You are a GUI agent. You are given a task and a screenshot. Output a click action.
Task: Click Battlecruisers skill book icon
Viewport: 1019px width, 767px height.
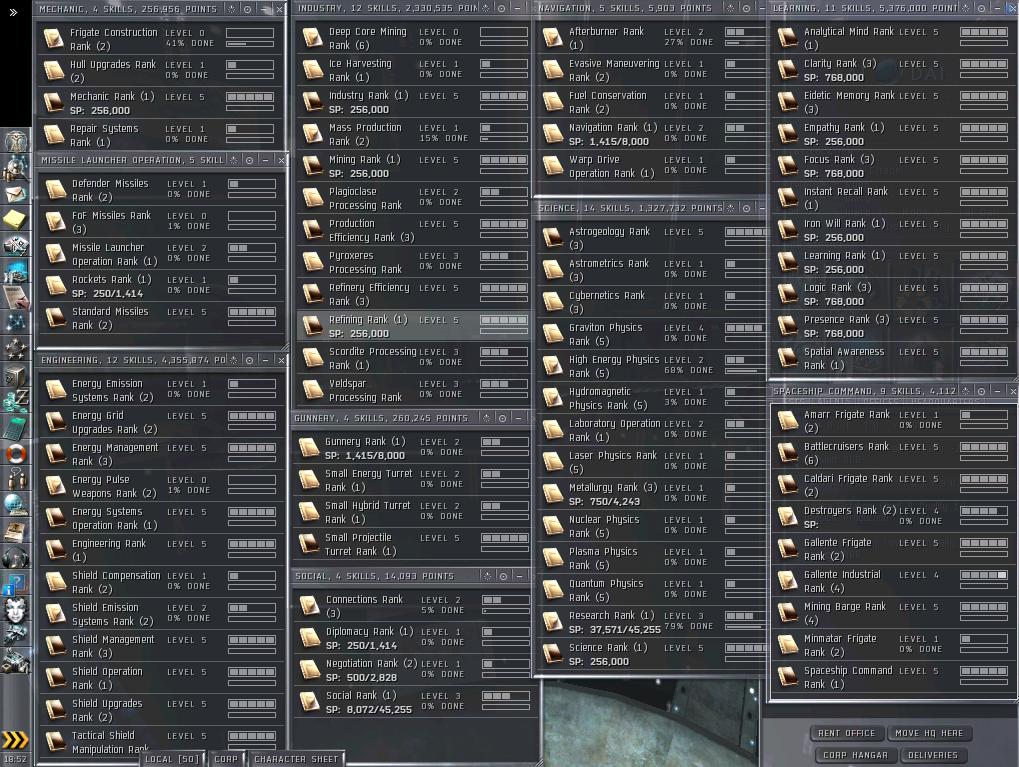click(x=787, y=454)
